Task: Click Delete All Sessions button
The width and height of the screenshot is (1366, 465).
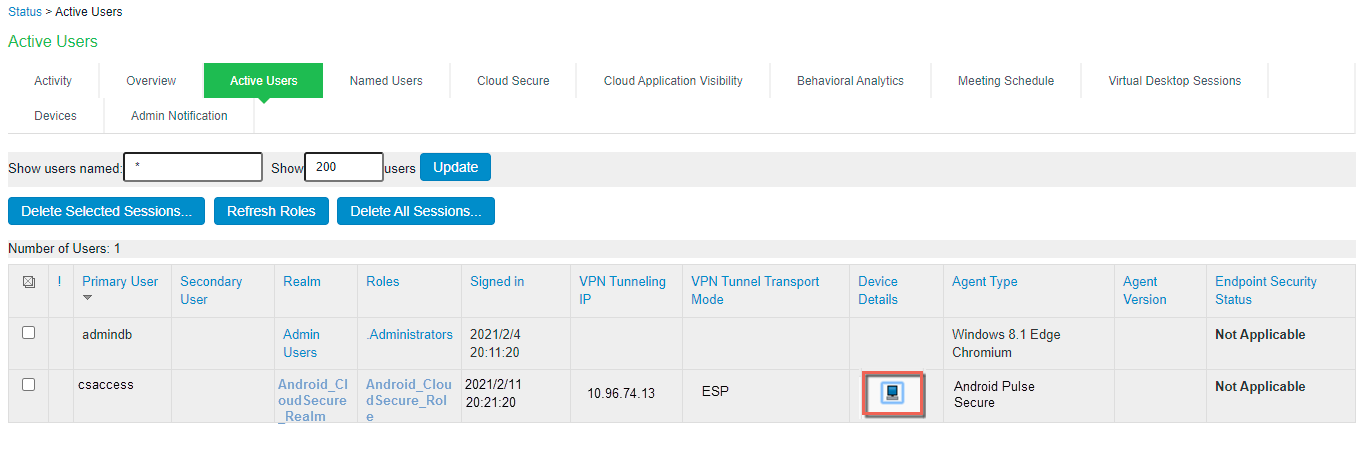Action: [x=416, y=211]
